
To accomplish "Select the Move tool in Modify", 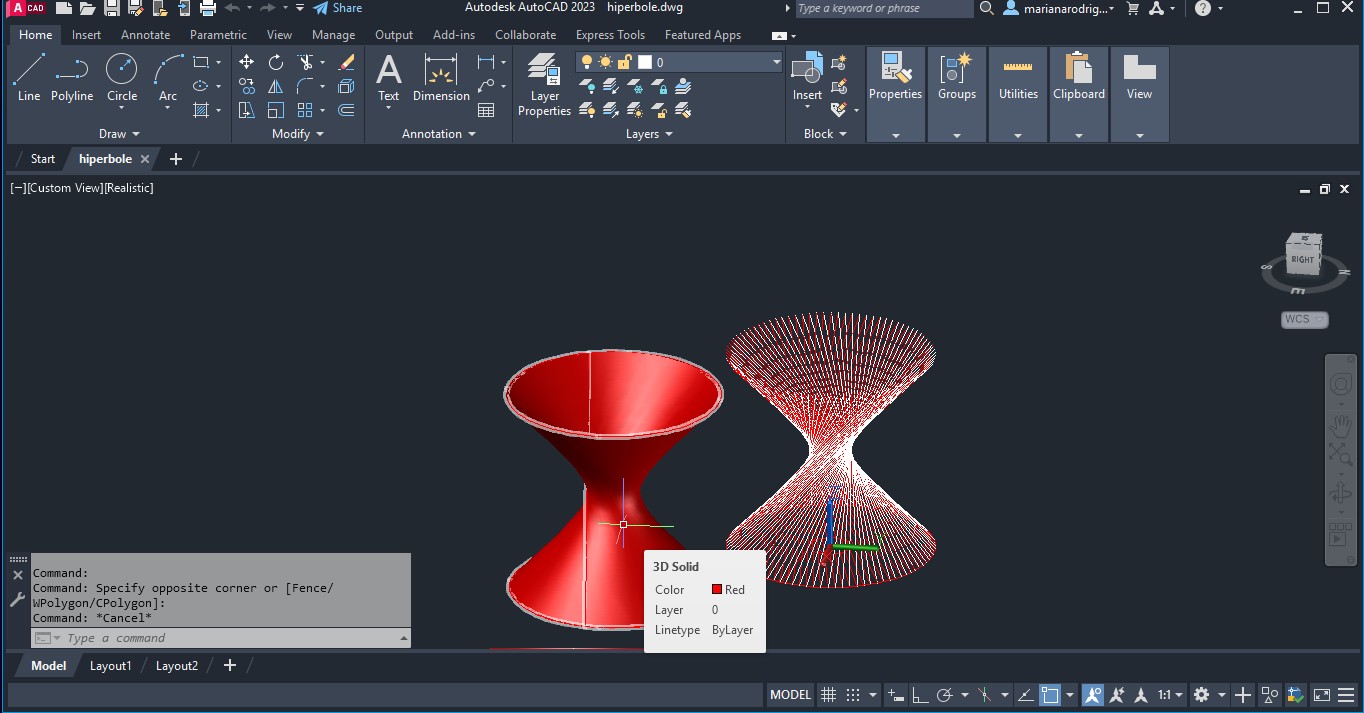I will (x=247, y=62).
